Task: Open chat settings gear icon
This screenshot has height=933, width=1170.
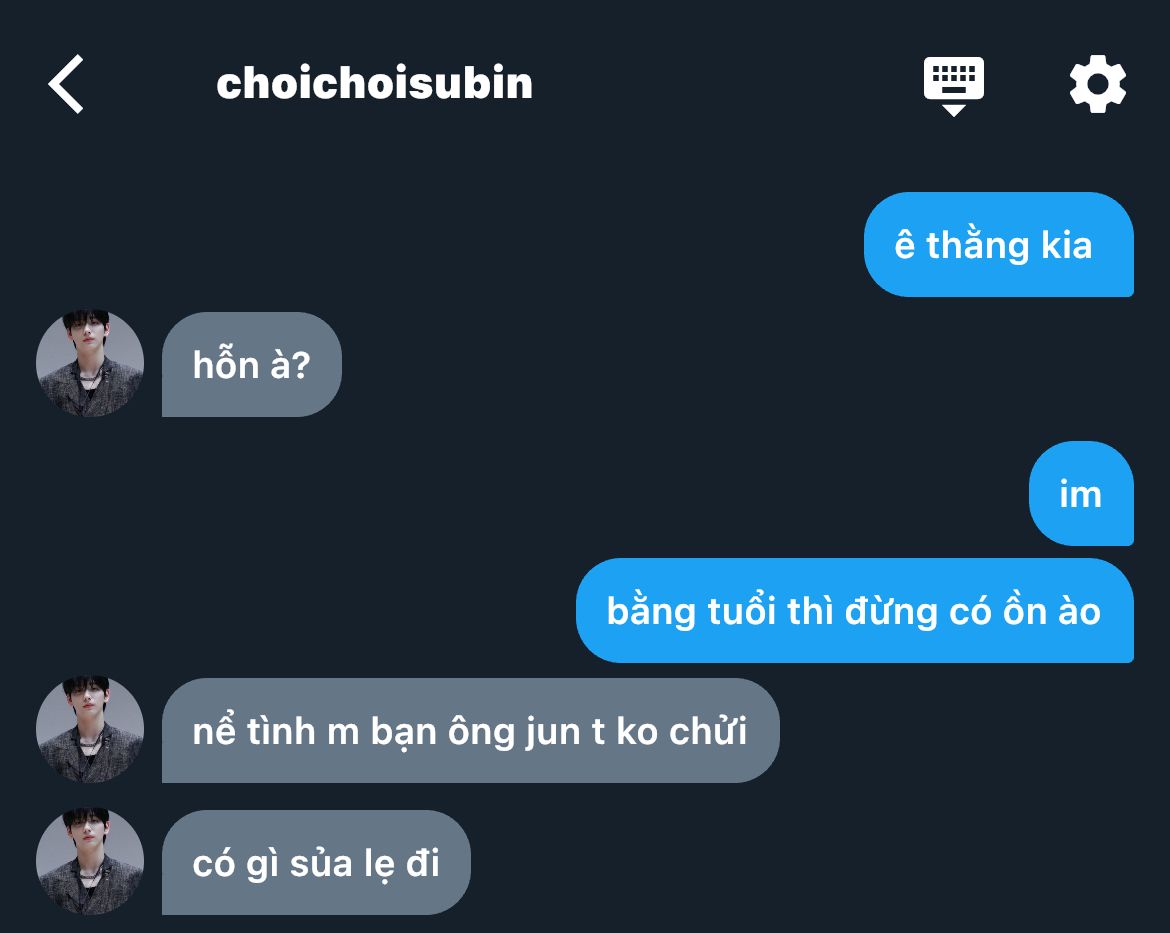Action: [1098, 84]
